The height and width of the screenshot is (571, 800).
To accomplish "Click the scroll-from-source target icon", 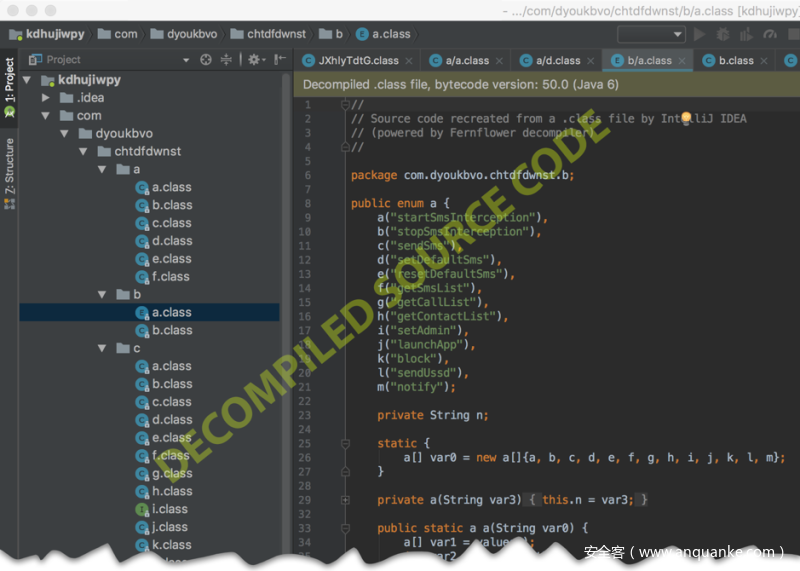I will 206,60.
